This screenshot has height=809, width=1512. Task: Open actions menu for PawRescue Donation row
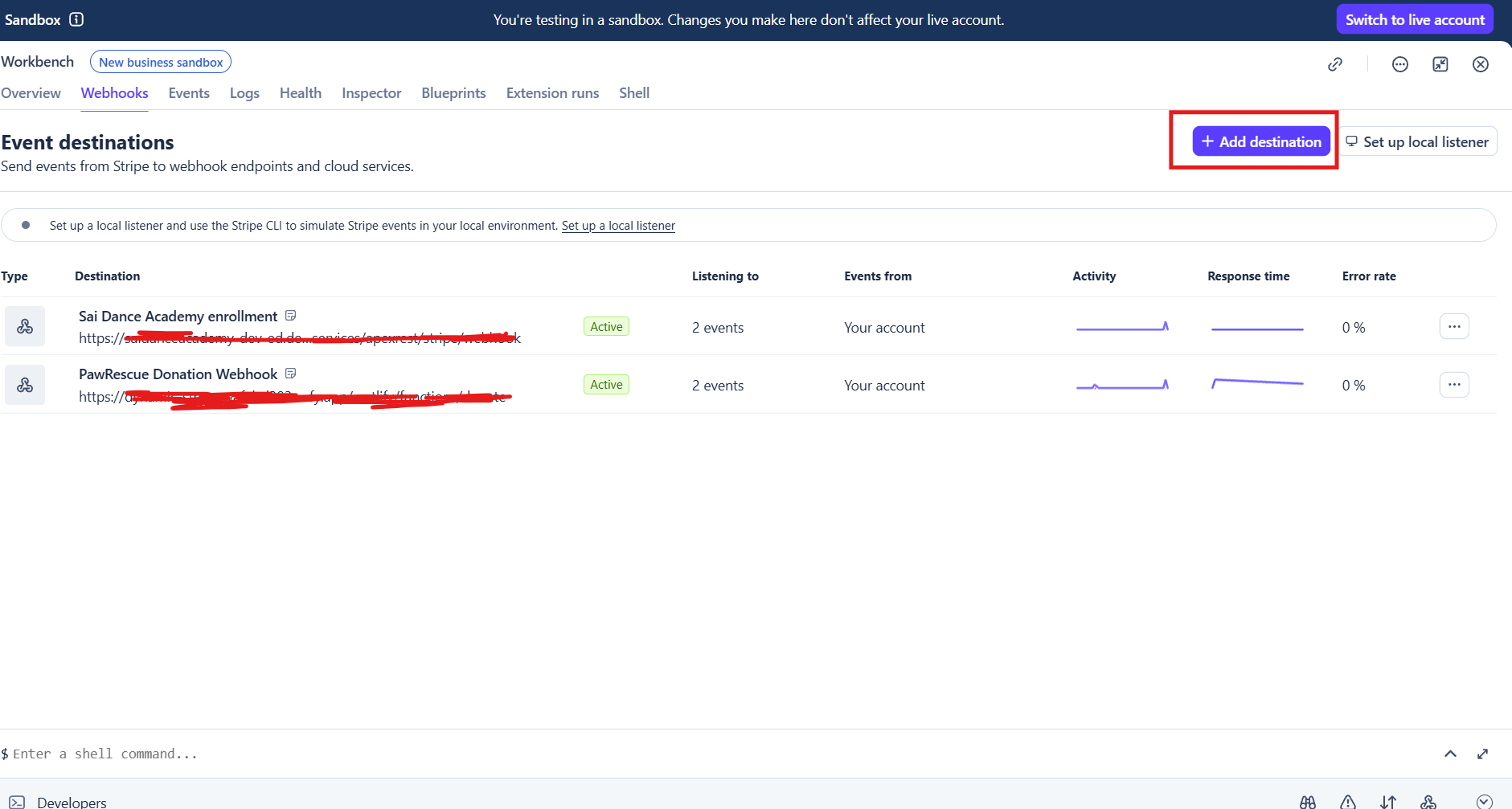pyautogui.click(x=1454, y=385)
